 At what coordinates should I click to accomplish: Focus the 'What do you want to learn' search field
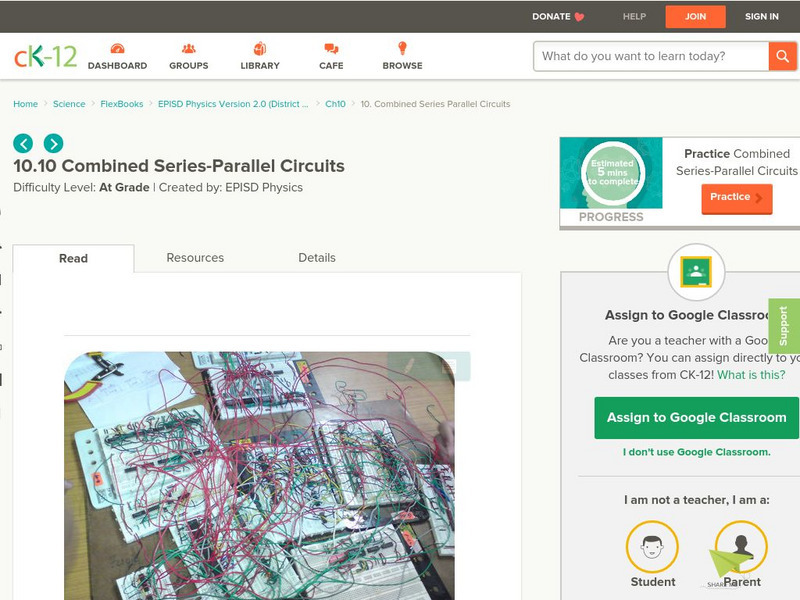tap(651, 56)
